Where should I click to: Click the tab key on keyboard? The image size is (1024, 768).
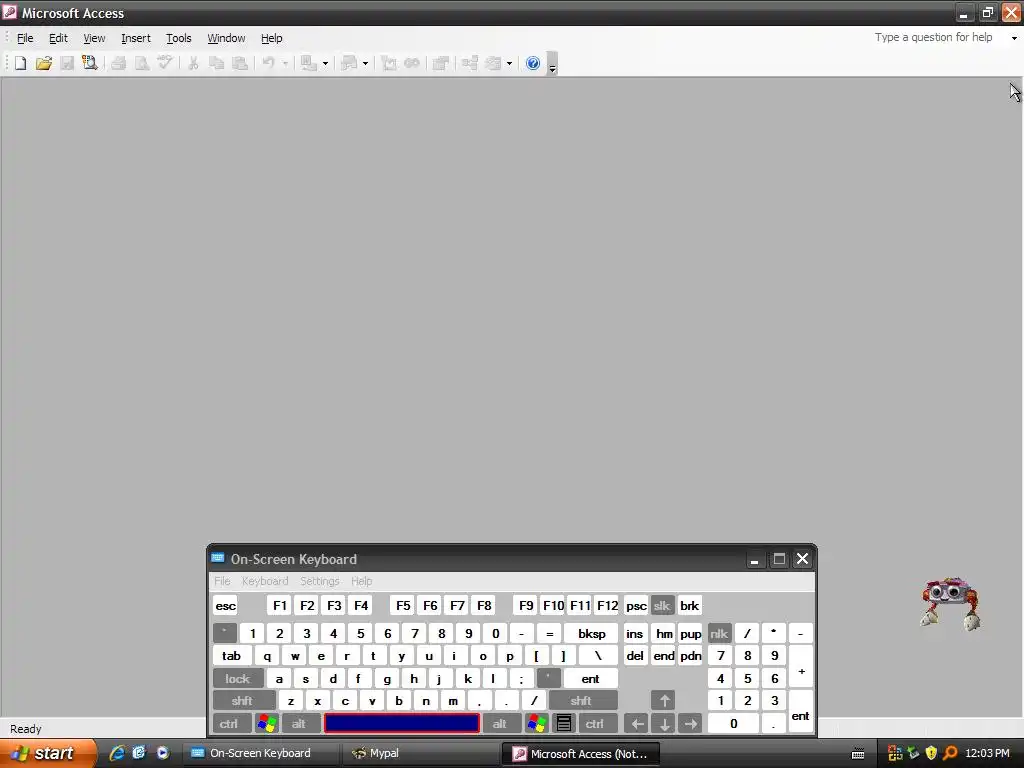(x=232, y=656)
